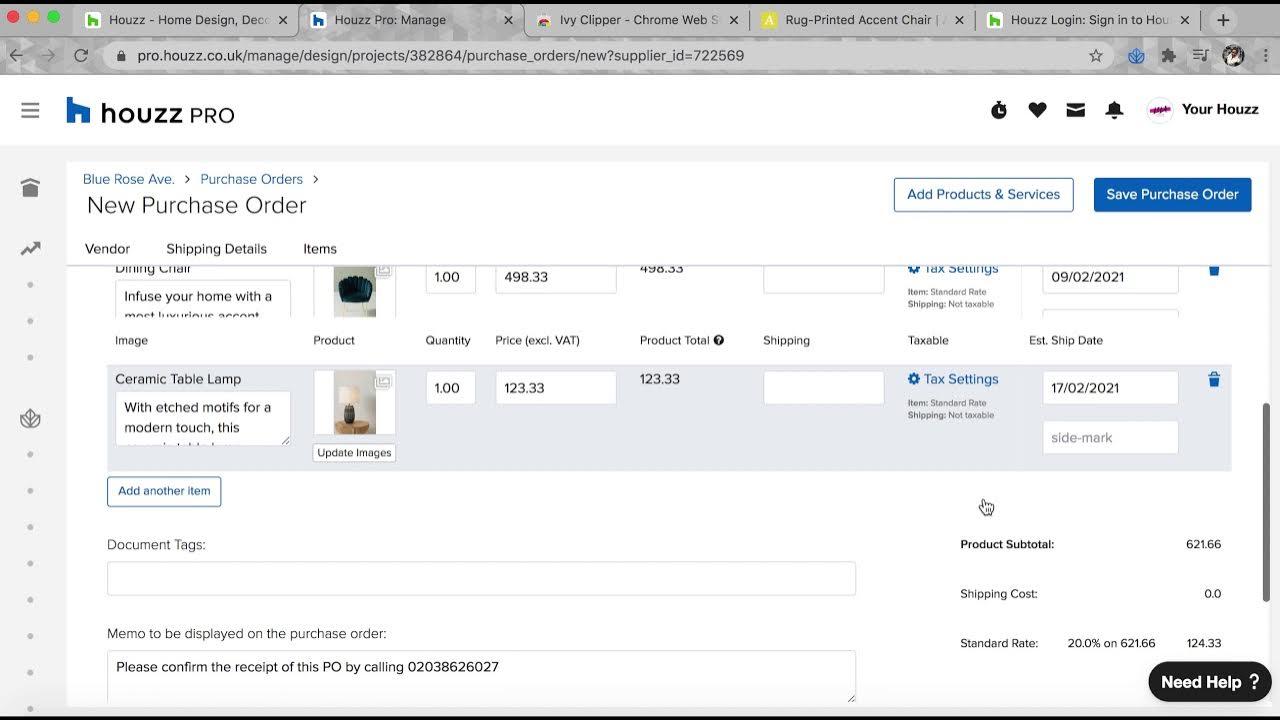This screenshot has height=720, width=1280.
Task: Click the browser address bar URL
Action: 440,56
